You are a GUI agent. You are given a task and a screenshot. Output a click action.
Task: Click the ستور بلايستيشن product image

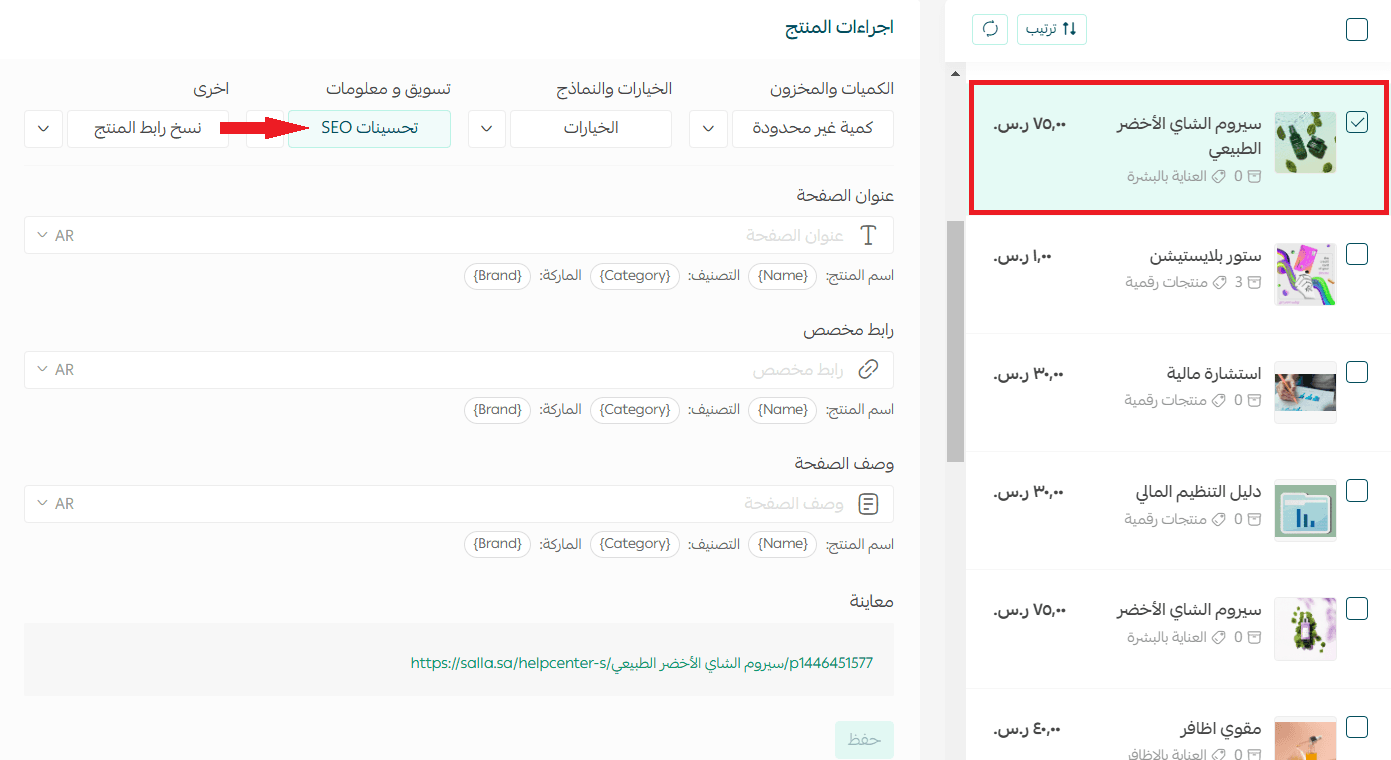[x=1305, y=274]
